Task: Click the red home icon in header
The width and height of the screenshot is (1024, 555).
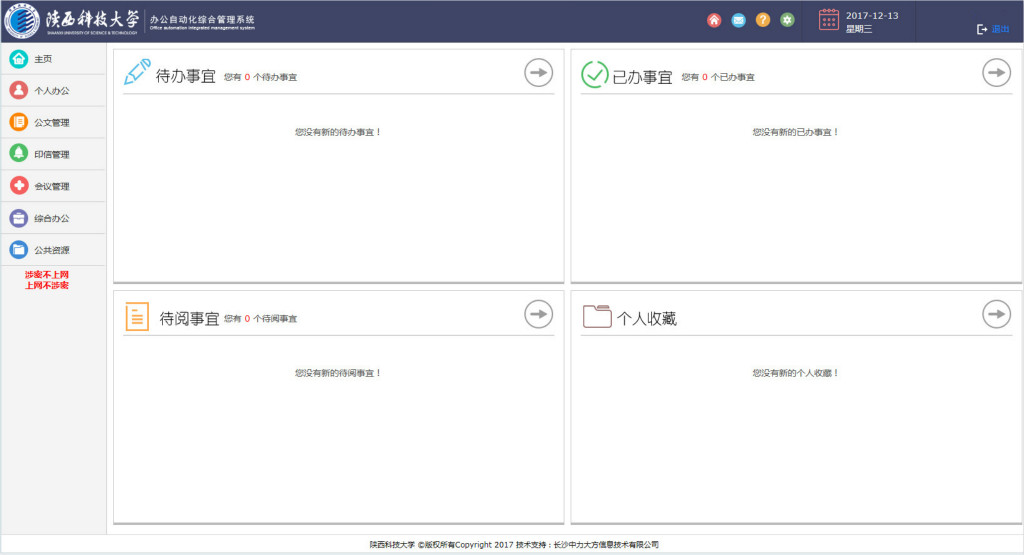Action: (x=714, y=20)
